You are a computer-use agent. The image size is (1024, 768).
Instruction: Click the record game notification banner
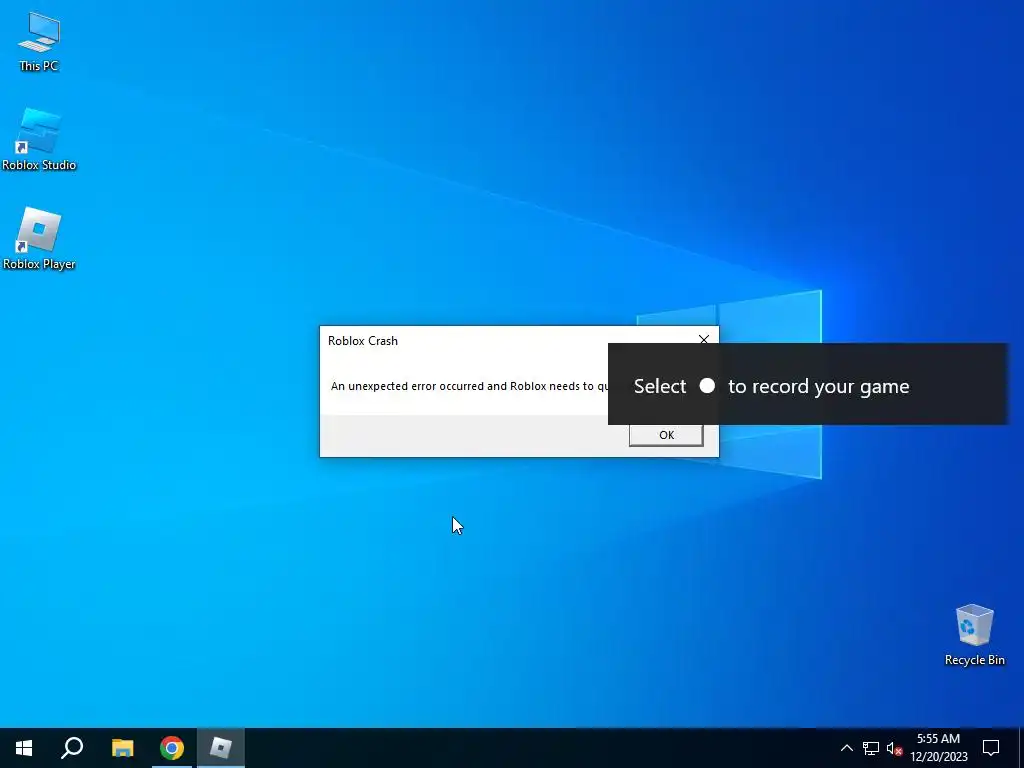tap(808, 384)
